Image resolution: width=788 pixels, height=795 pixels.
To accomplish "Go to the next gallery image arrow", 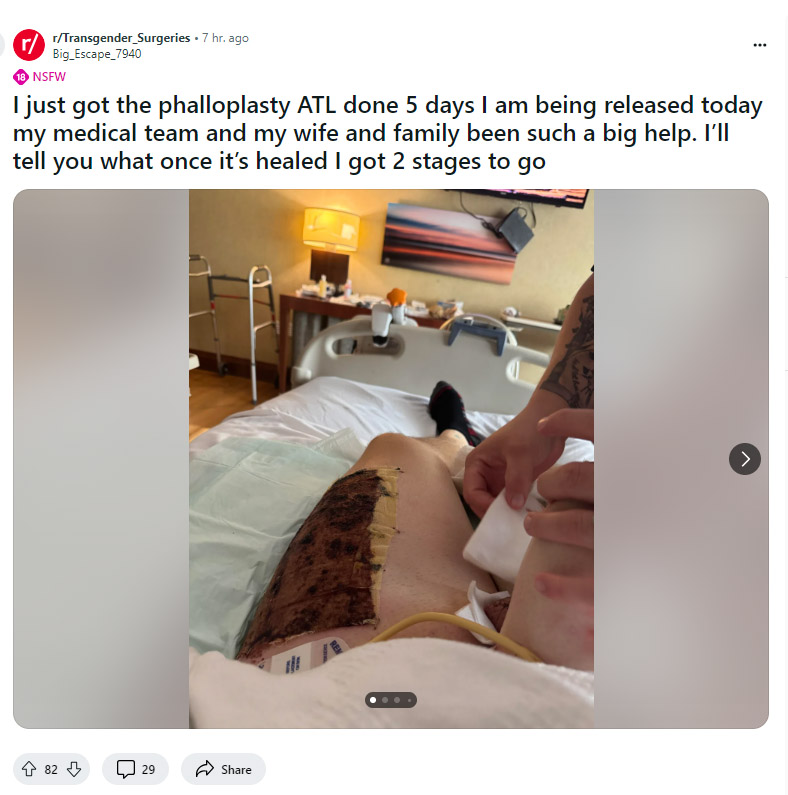I will click(744, 459).
